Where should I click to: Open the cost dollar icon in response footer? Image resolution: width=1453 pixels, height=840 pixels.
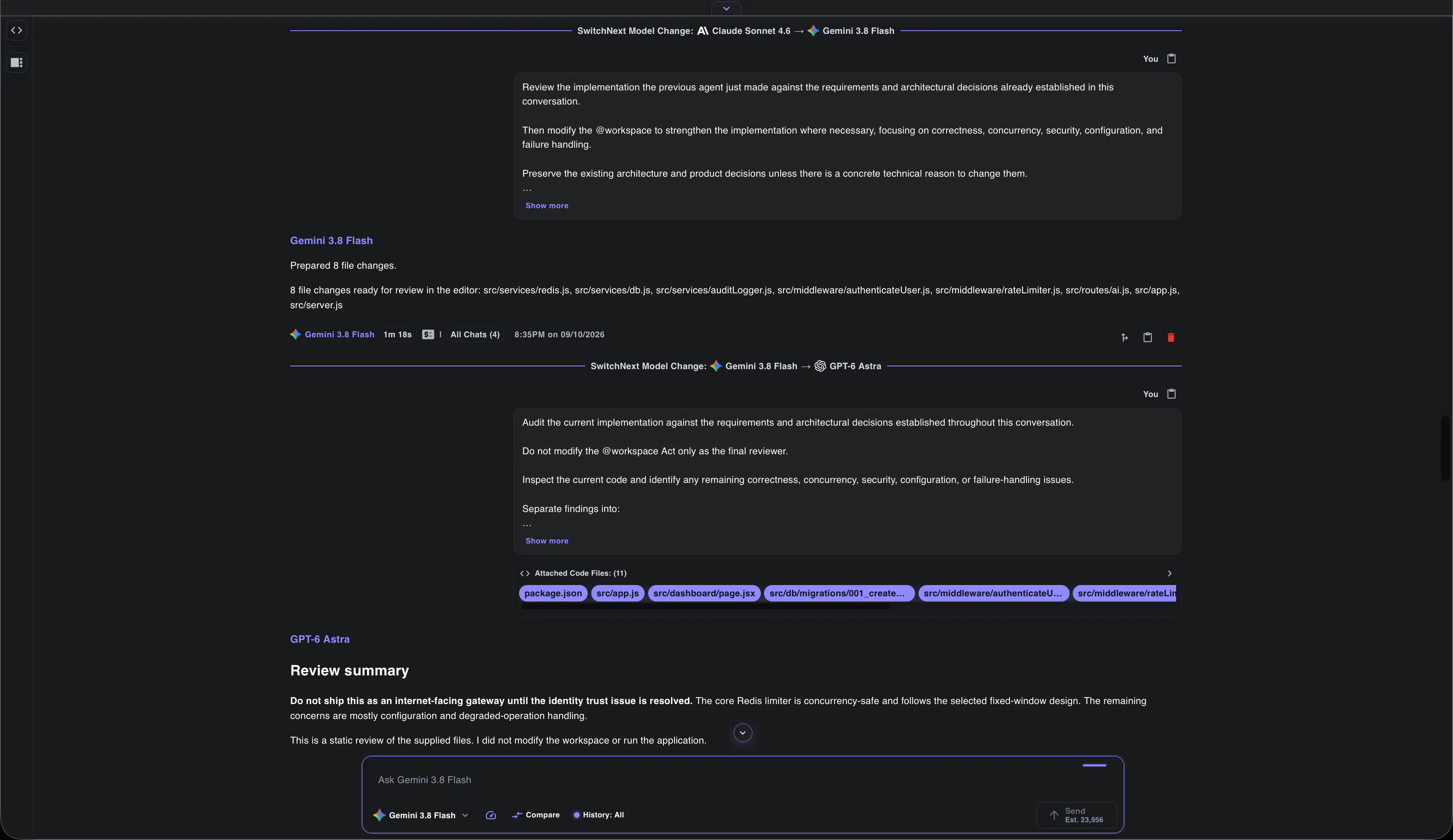coord(428,334)
